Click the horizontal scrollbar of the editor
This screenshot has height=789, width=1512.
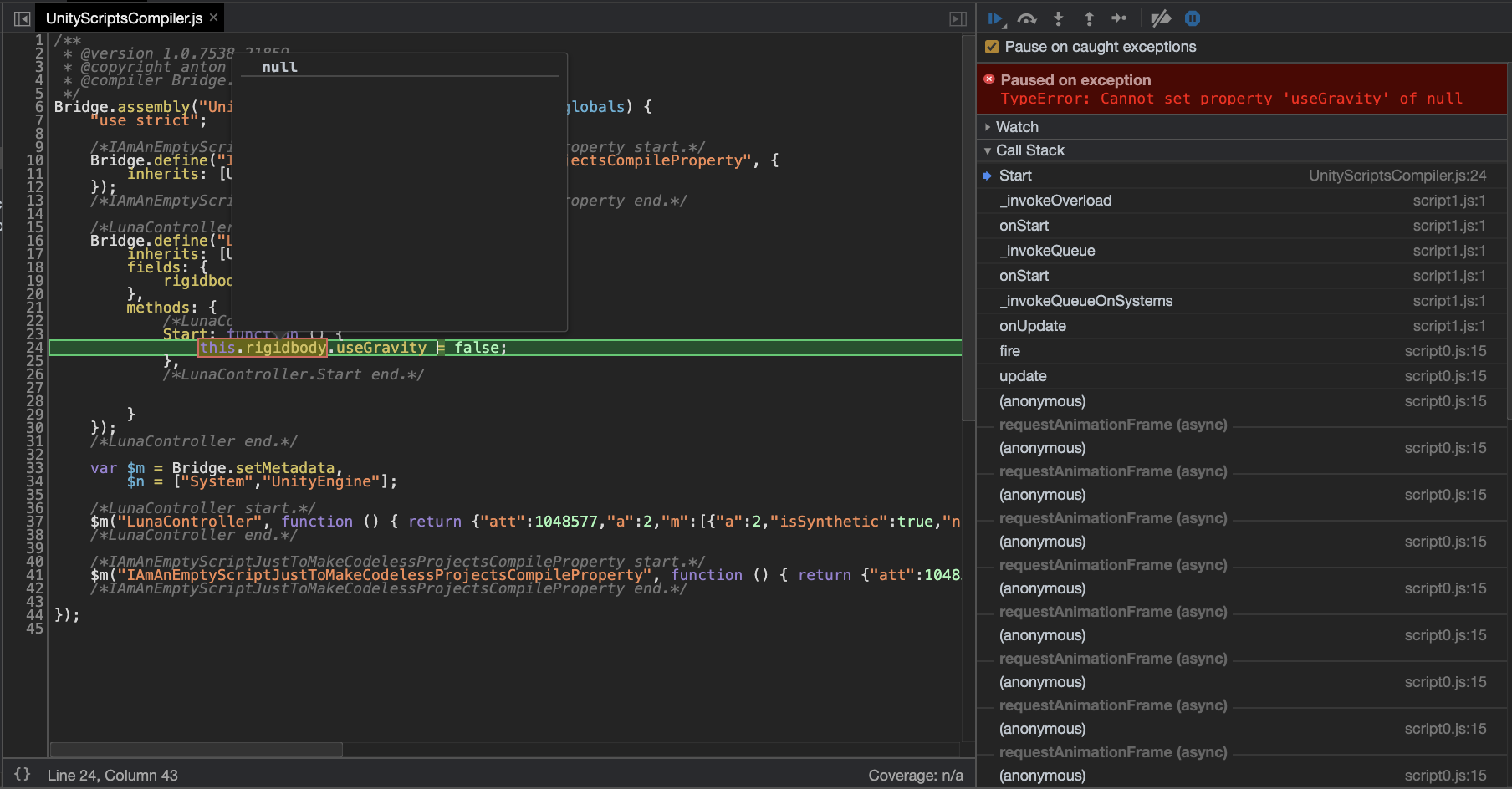[196, 749]
